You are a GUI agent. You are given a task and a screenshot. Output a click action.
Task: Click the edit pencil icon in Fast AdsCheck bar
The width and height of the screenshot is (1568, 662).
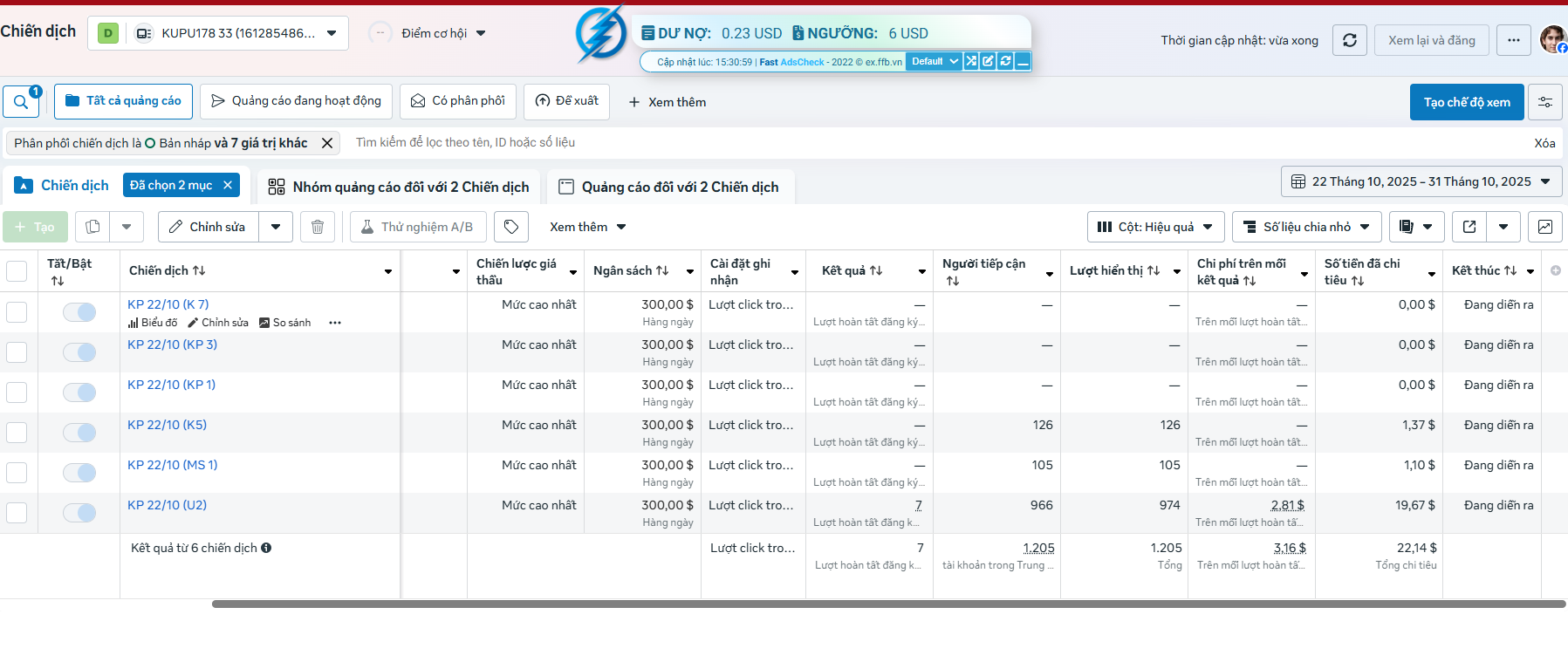[x=988, y=61]
